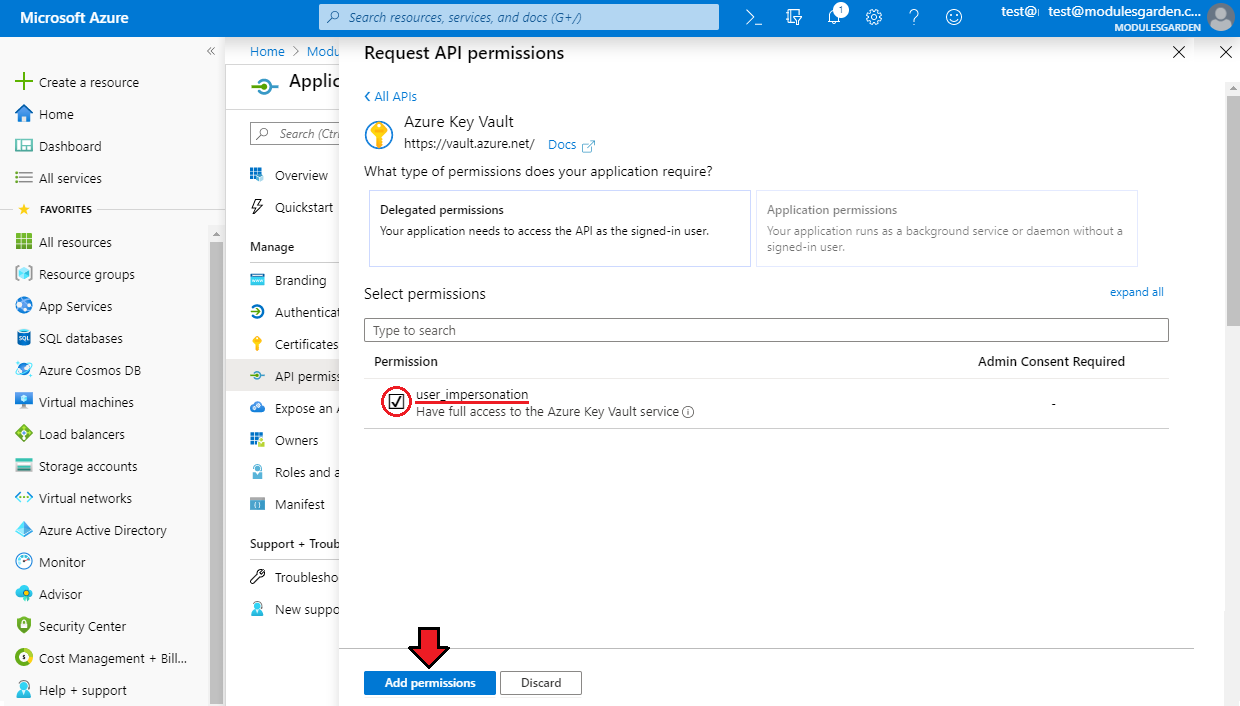Image resolution: width=1240 pixels, height=706 pixels.
Task: Click the Permission column header
Action: pos(406,361)
